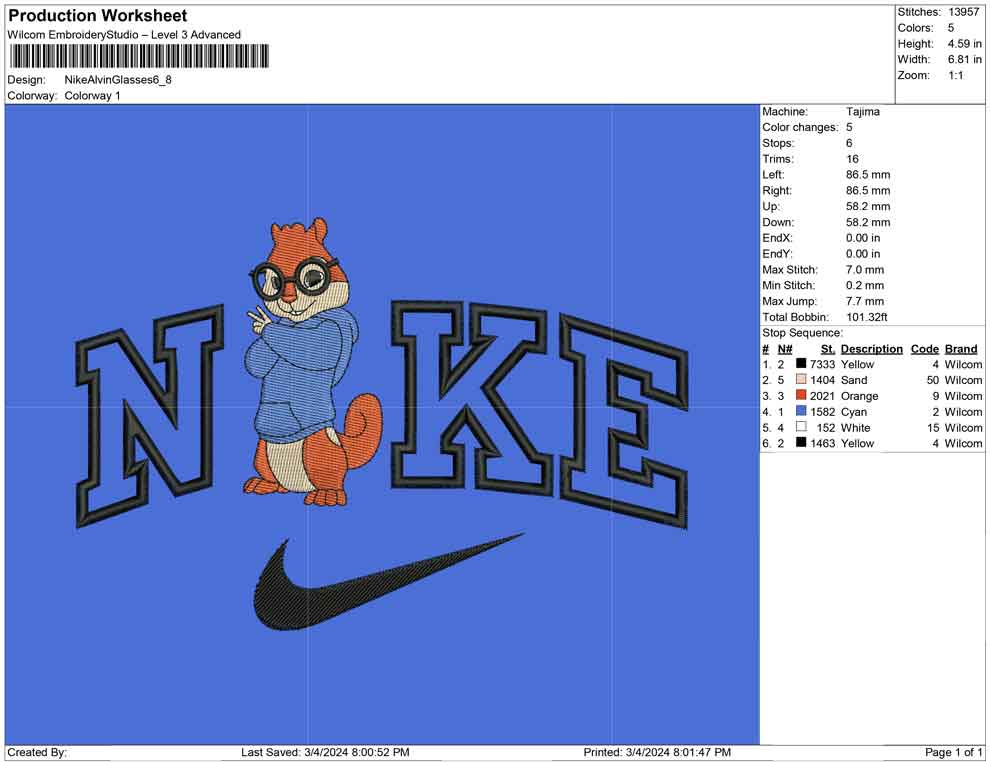Screen dimensions: 990x762
Task: Click the 'Left:' label
Action: (x=773, y=174)
